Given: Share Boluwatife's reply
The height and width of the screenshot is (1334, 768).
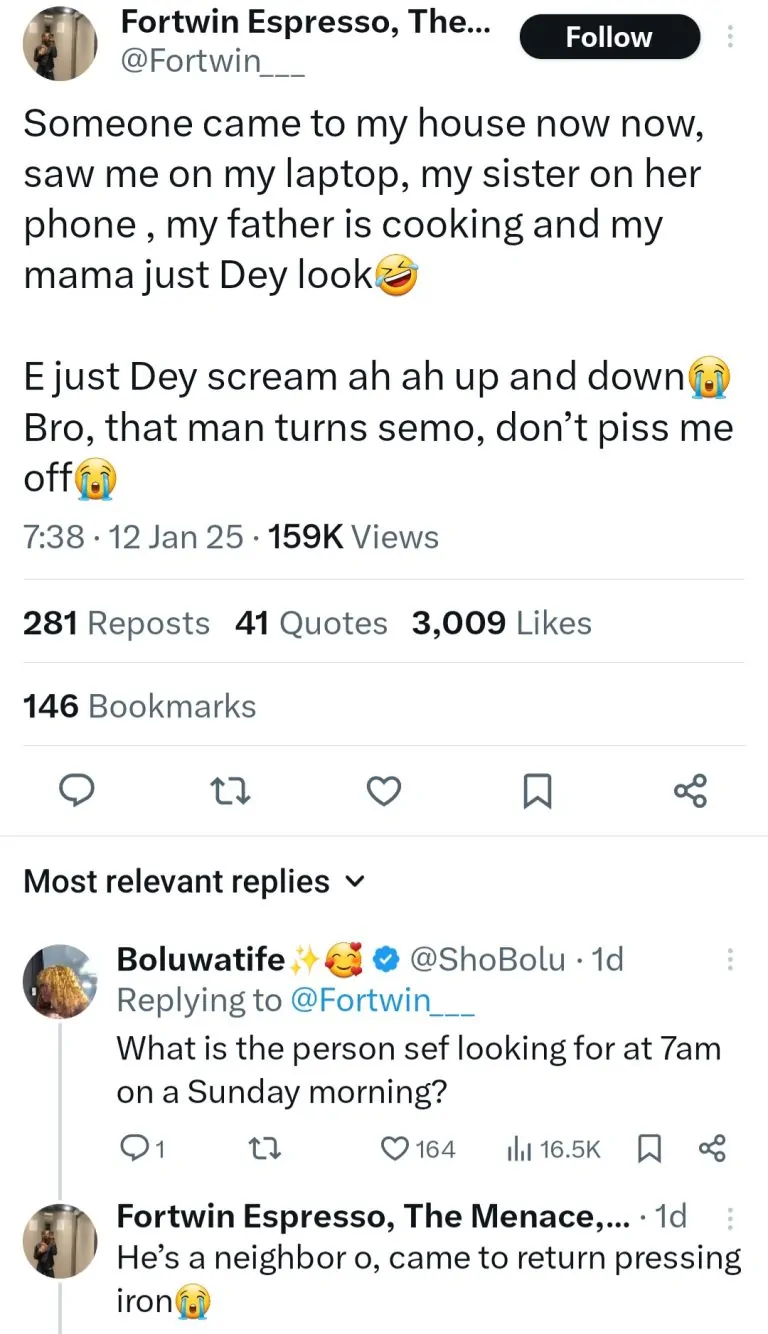Looking at the screenshot, I should coord(710,1150).
